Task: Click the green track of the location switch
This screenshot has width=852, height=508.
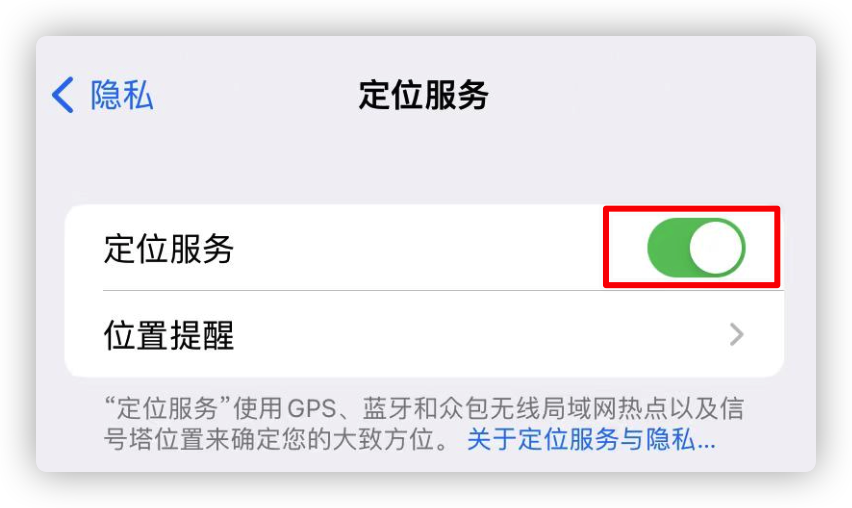Action: (667, 248)
